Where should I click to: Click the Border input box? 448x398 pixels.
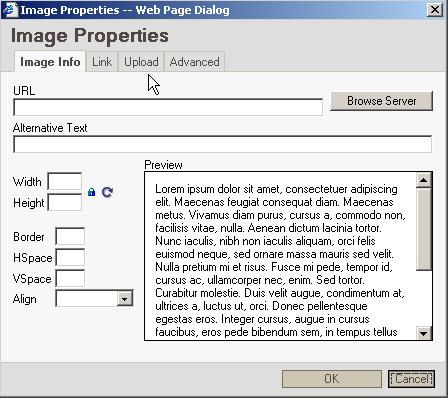[x=70, y=236]
